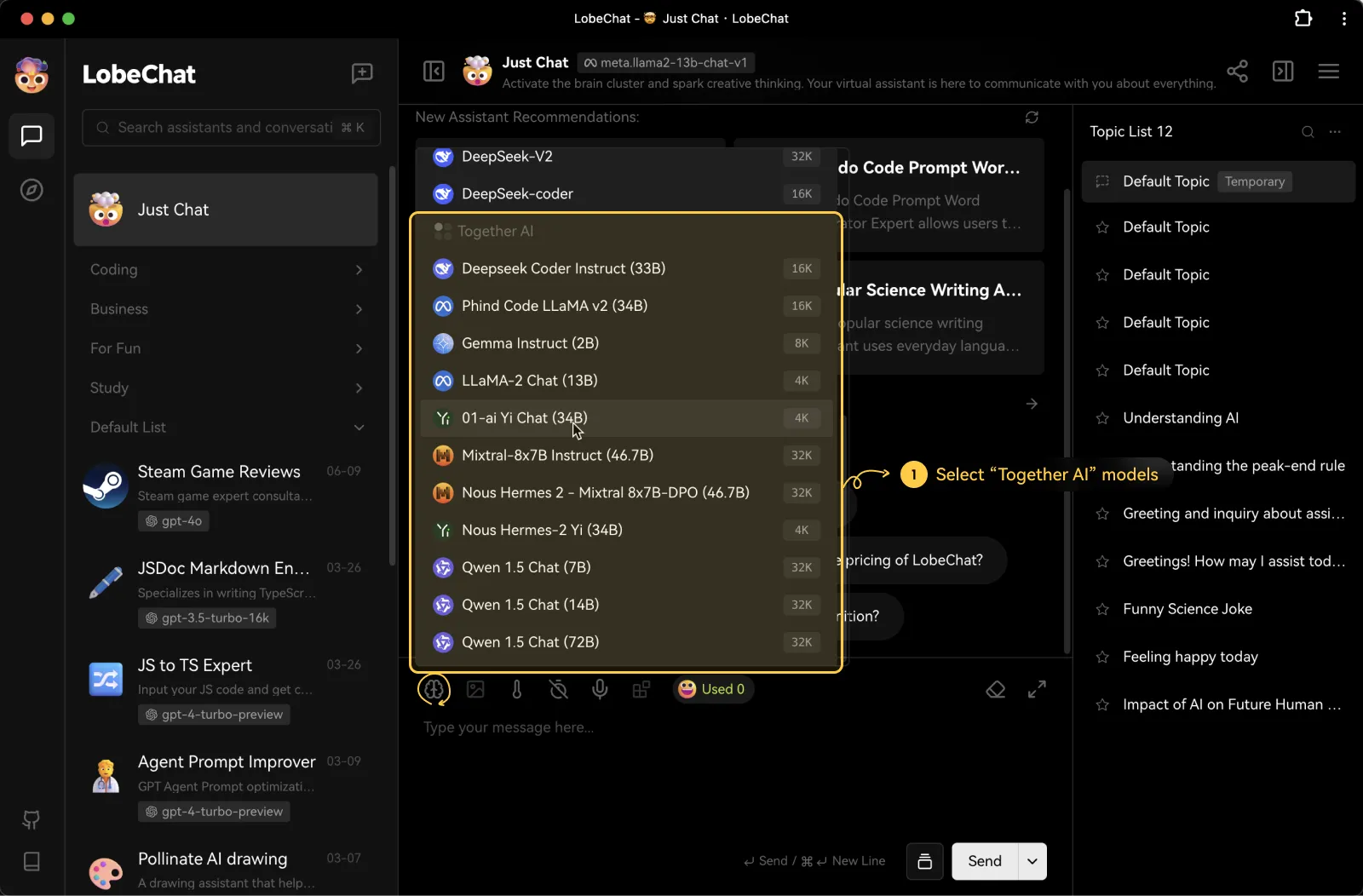Open the meta.llama2-13b-chat-v1 model tag
1363x896 pixels.
coord(665,62)
